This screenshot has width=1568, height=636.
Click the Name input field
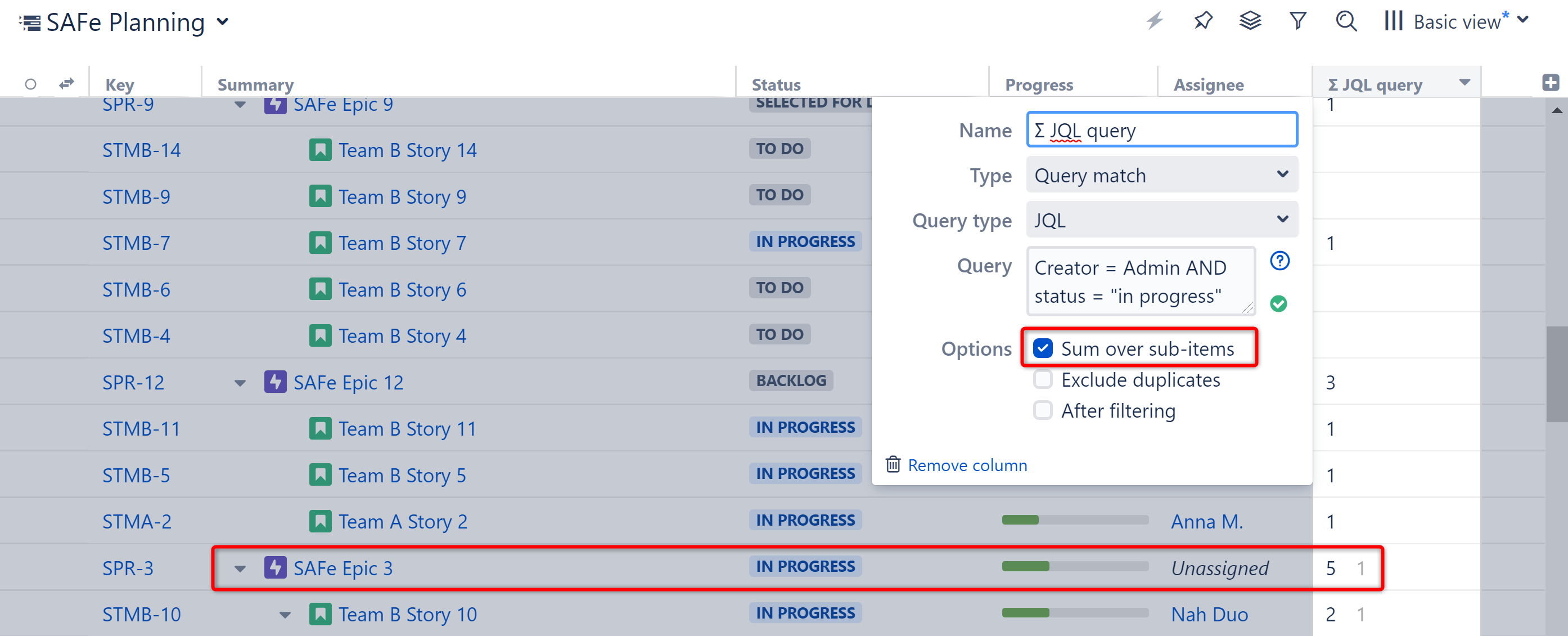1161,130
